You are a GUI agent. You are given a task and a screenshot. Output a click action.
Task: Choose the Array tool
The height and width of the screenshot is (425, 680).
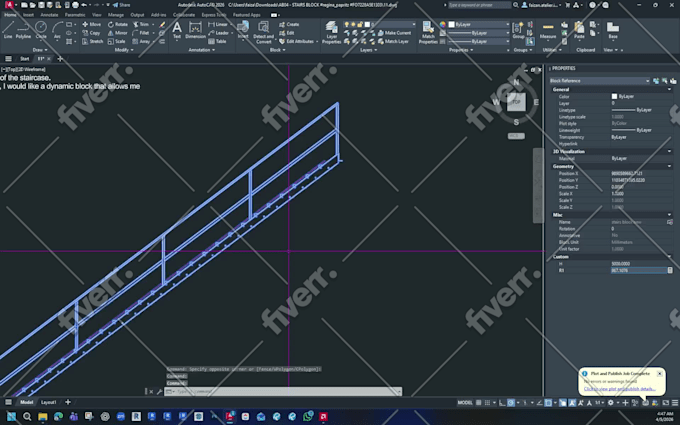point(141,41)
